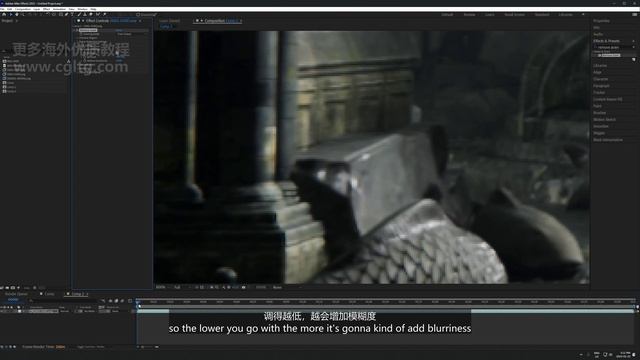
Task: Expand the Wiggler panel
Action: pyautogui.click(x=599, y=133)
